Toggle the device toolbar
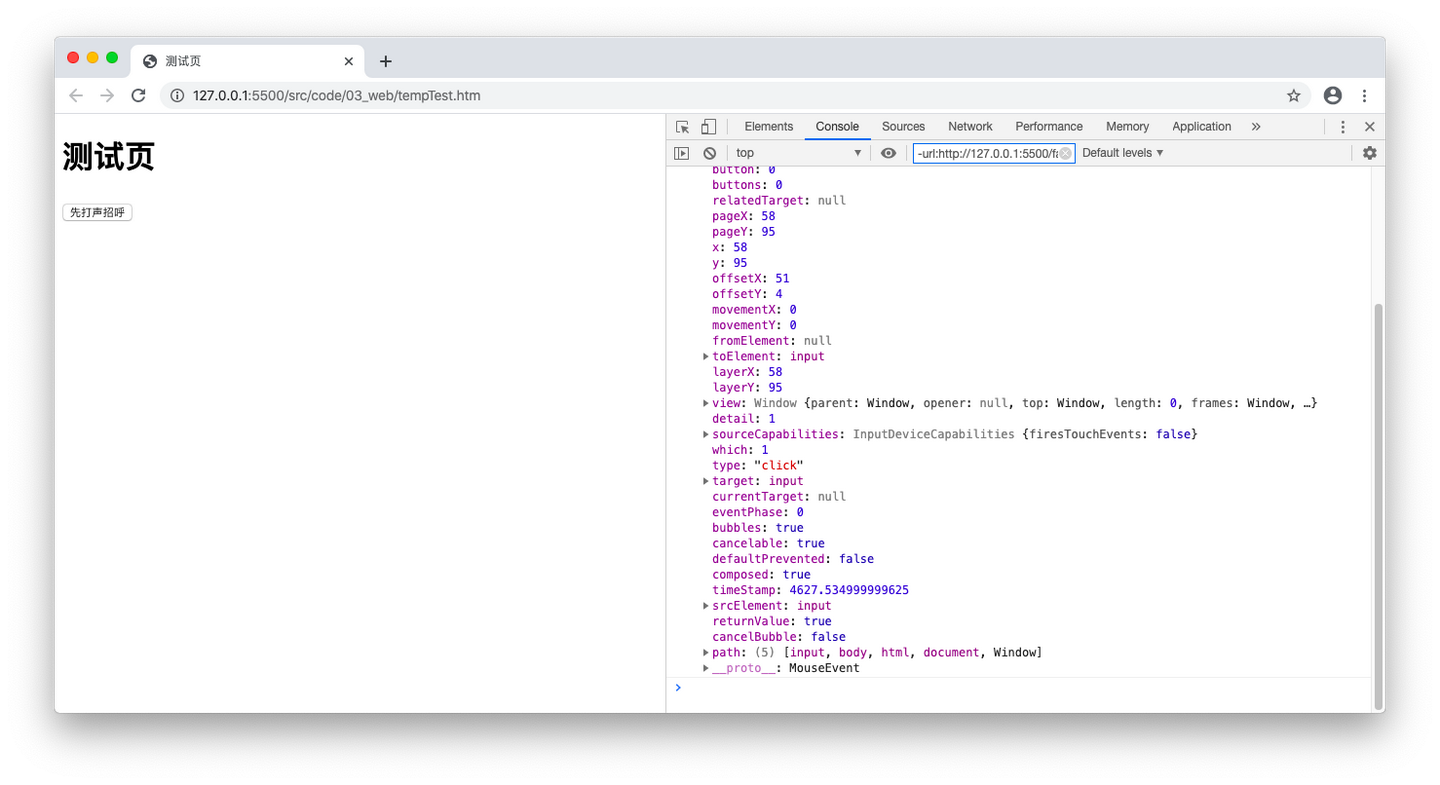 708,127
